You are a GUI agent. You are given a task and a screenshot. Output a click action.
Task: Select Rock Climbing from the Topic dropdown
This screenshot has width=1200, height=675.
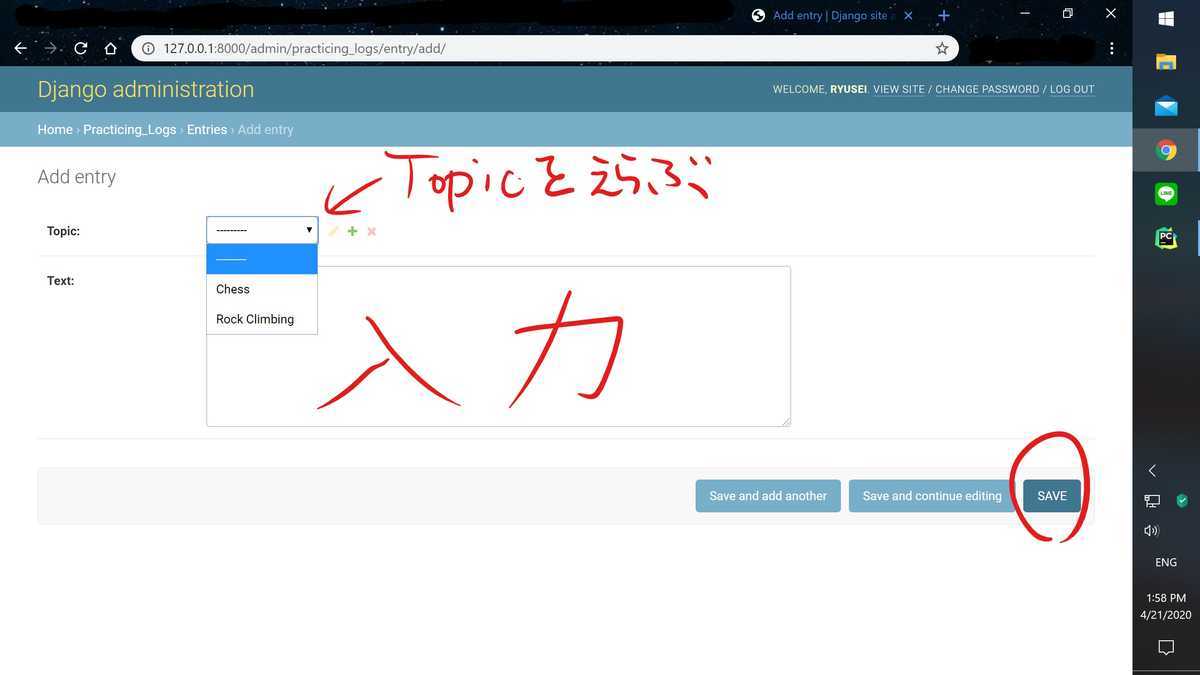(x=254, y=319)
